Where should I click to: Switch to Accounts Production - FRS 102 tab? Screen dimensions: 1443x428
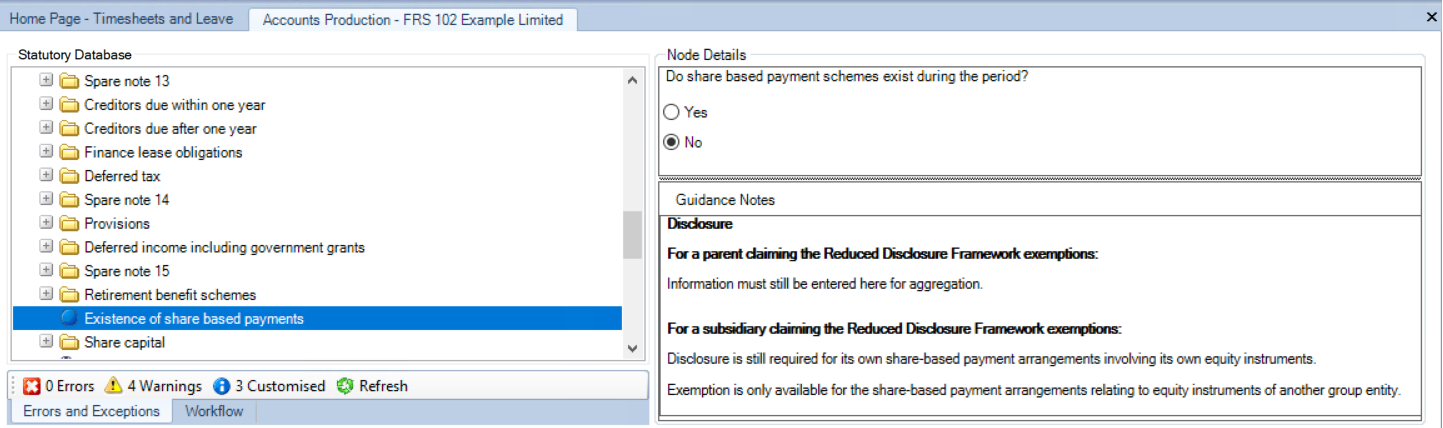coord(413,20)
